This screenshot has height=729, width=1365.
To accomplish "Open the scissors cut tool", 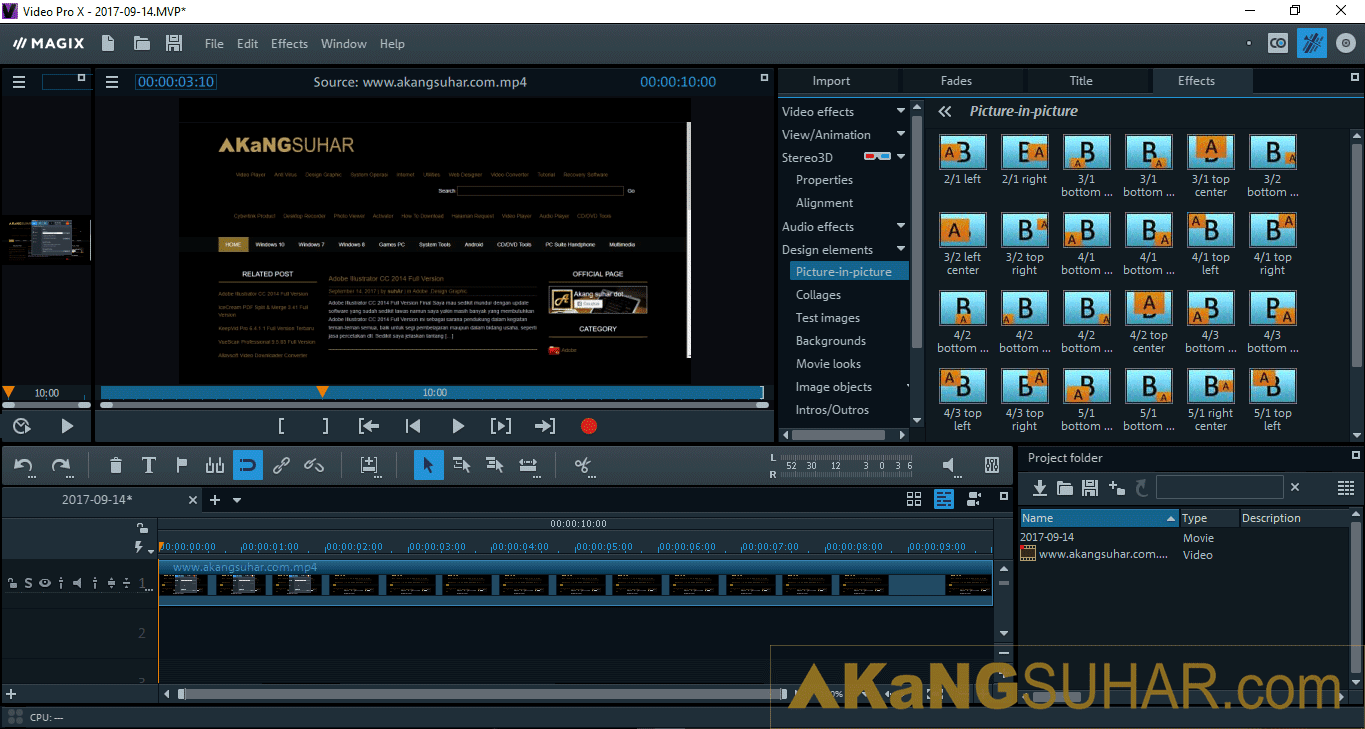I will tap(584, 465).
